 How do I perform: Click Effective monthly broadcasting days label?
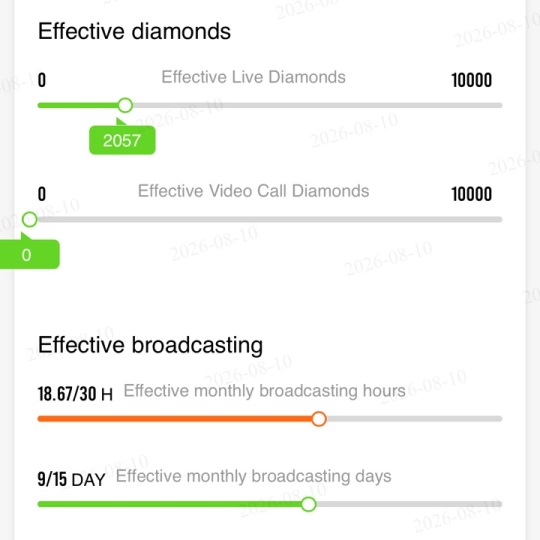253,477
